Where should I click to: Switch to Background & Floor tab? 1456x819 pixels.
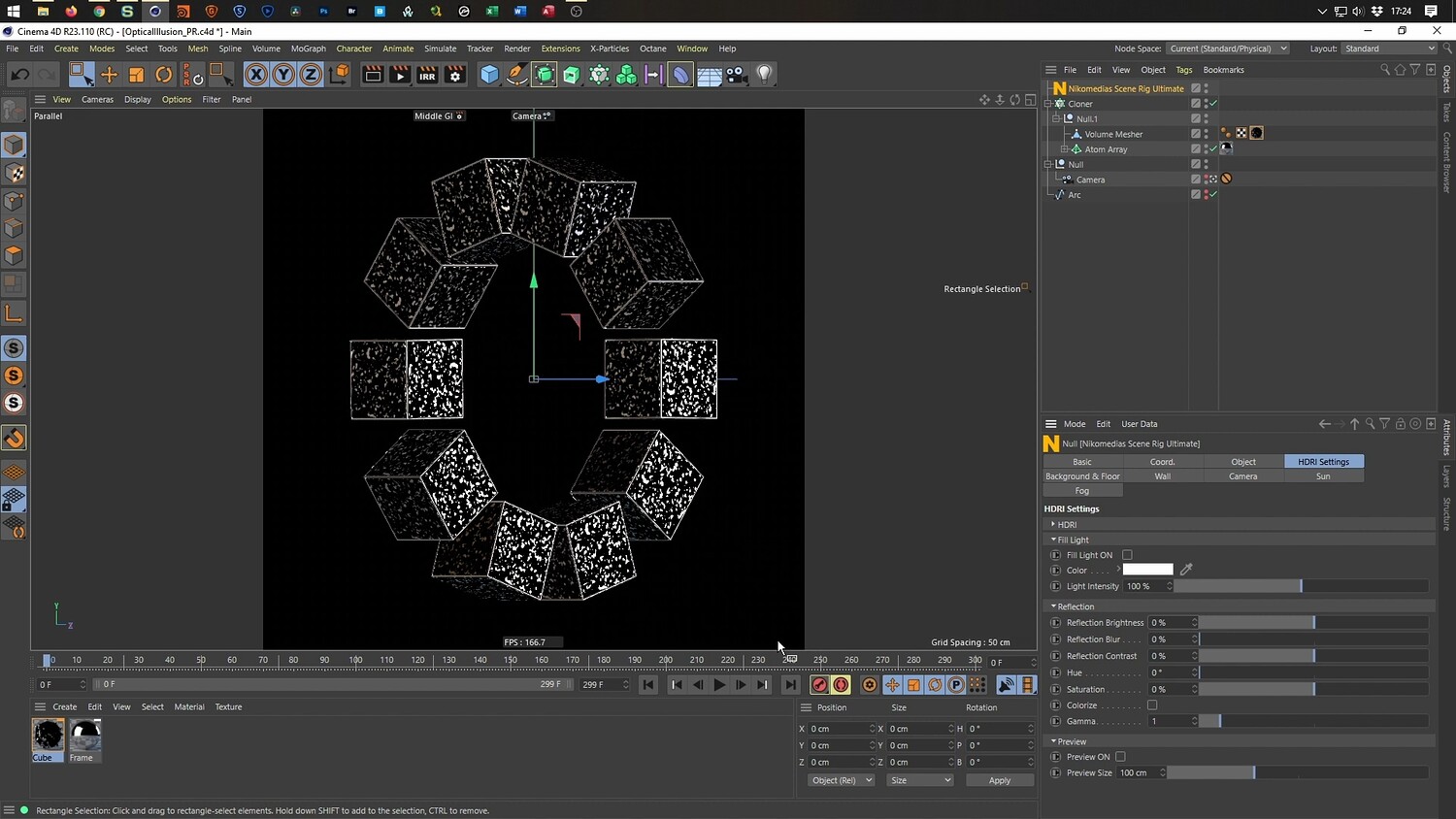(x=1082, y=476)
